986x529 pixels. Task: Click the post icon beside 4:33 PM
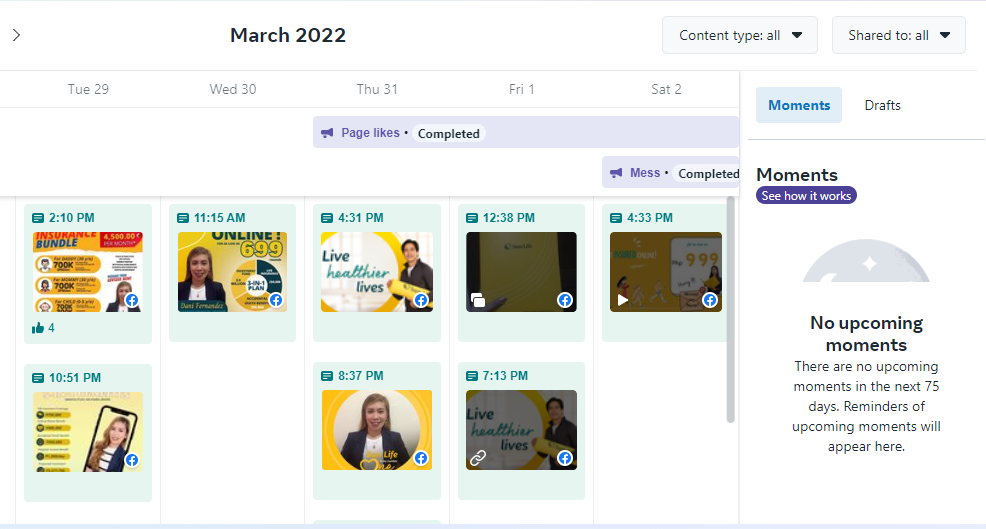click(616, 218)
